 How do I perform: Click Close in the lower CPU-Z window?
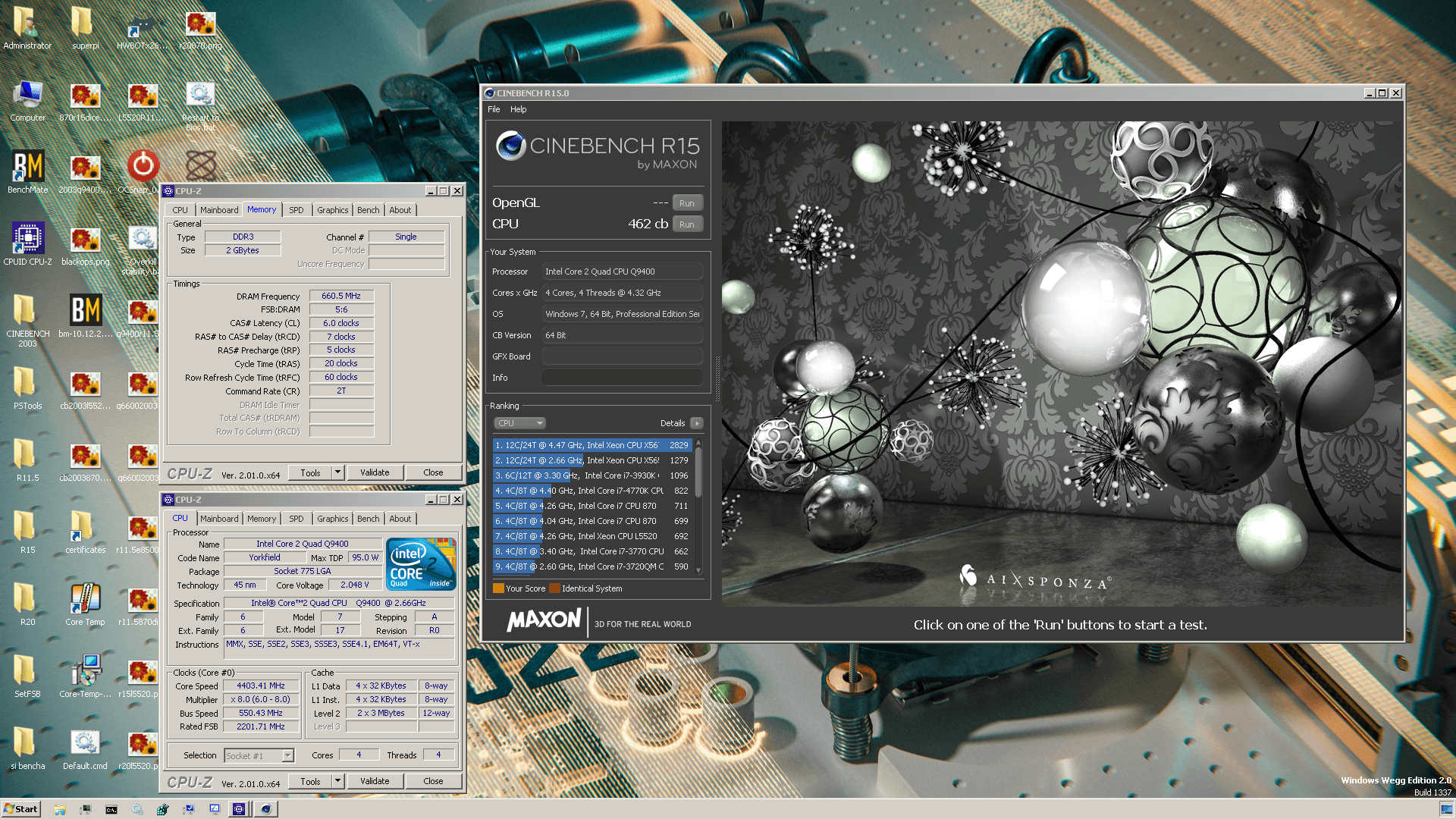pos(433,780)
